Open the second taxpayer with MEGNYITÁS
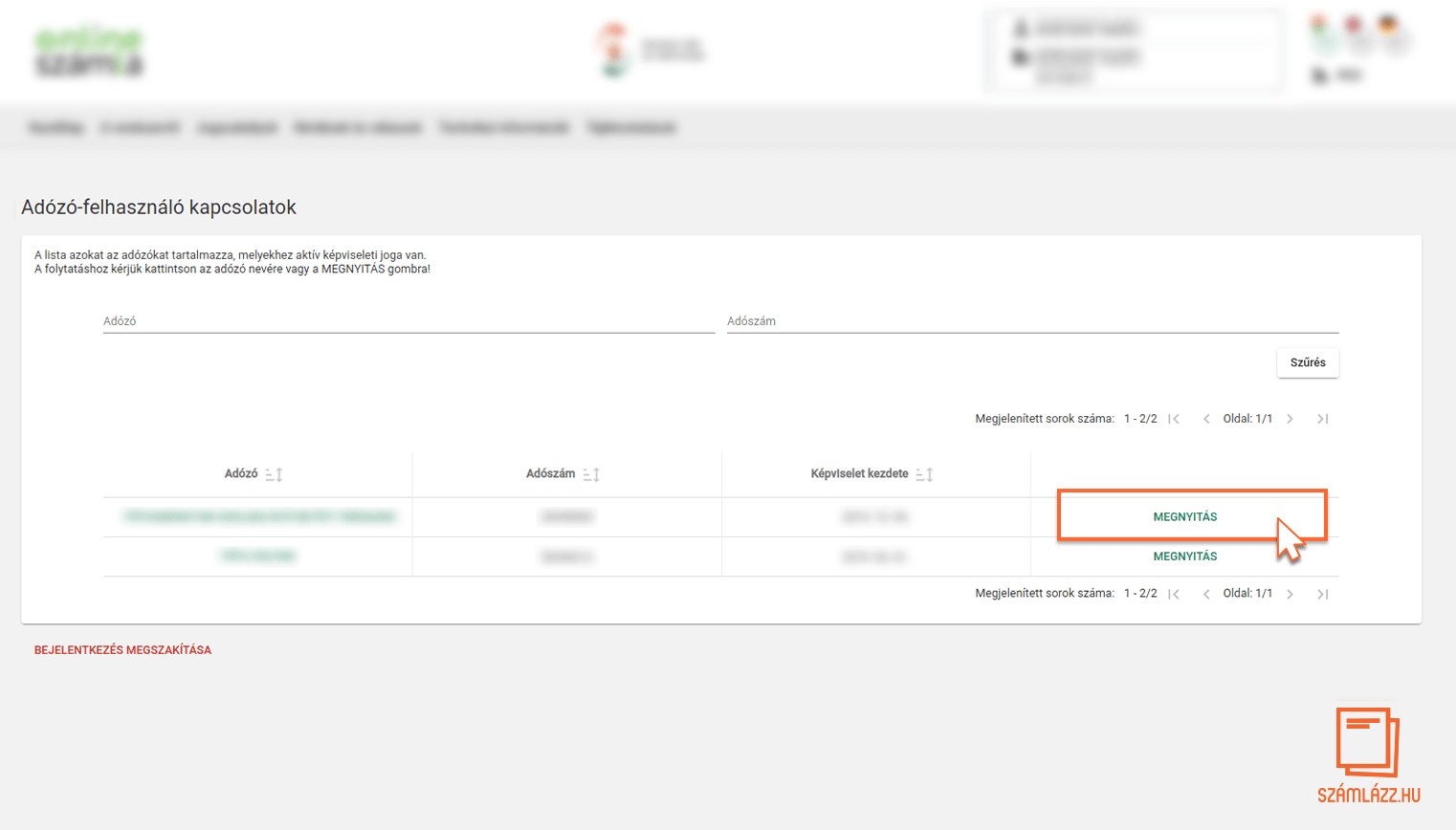This screenshot has width=1456, height=830. pos(1184,557)
